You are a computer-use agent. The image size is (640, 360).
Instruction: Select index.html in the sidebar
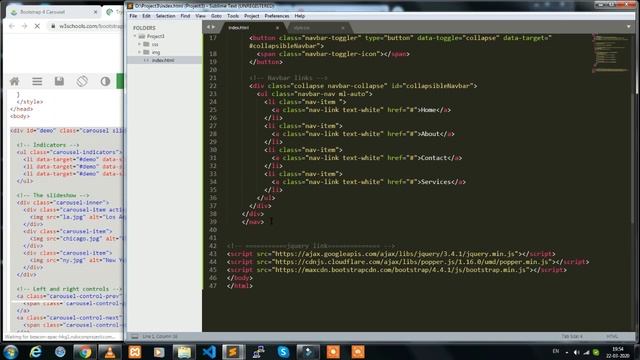tap(164, 60)
